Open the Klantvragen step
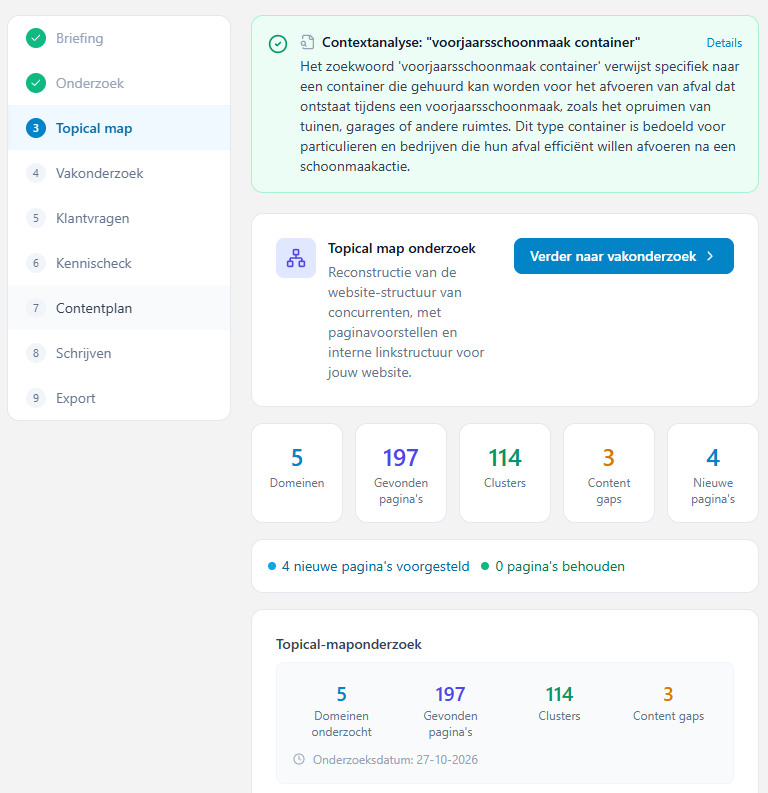The height and width of the screenshot is (793, 768). pos(119,218)
